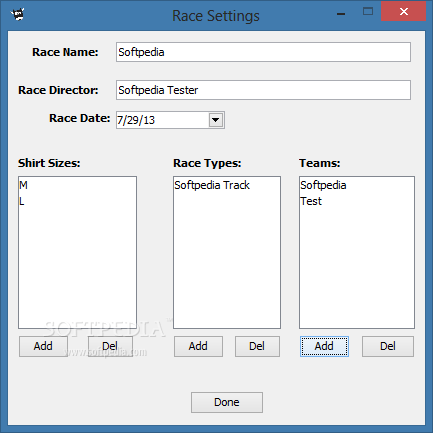This screenshot has width=433, height=433.
Task: Select Softpedia Track race type
Action: [212, 185]
